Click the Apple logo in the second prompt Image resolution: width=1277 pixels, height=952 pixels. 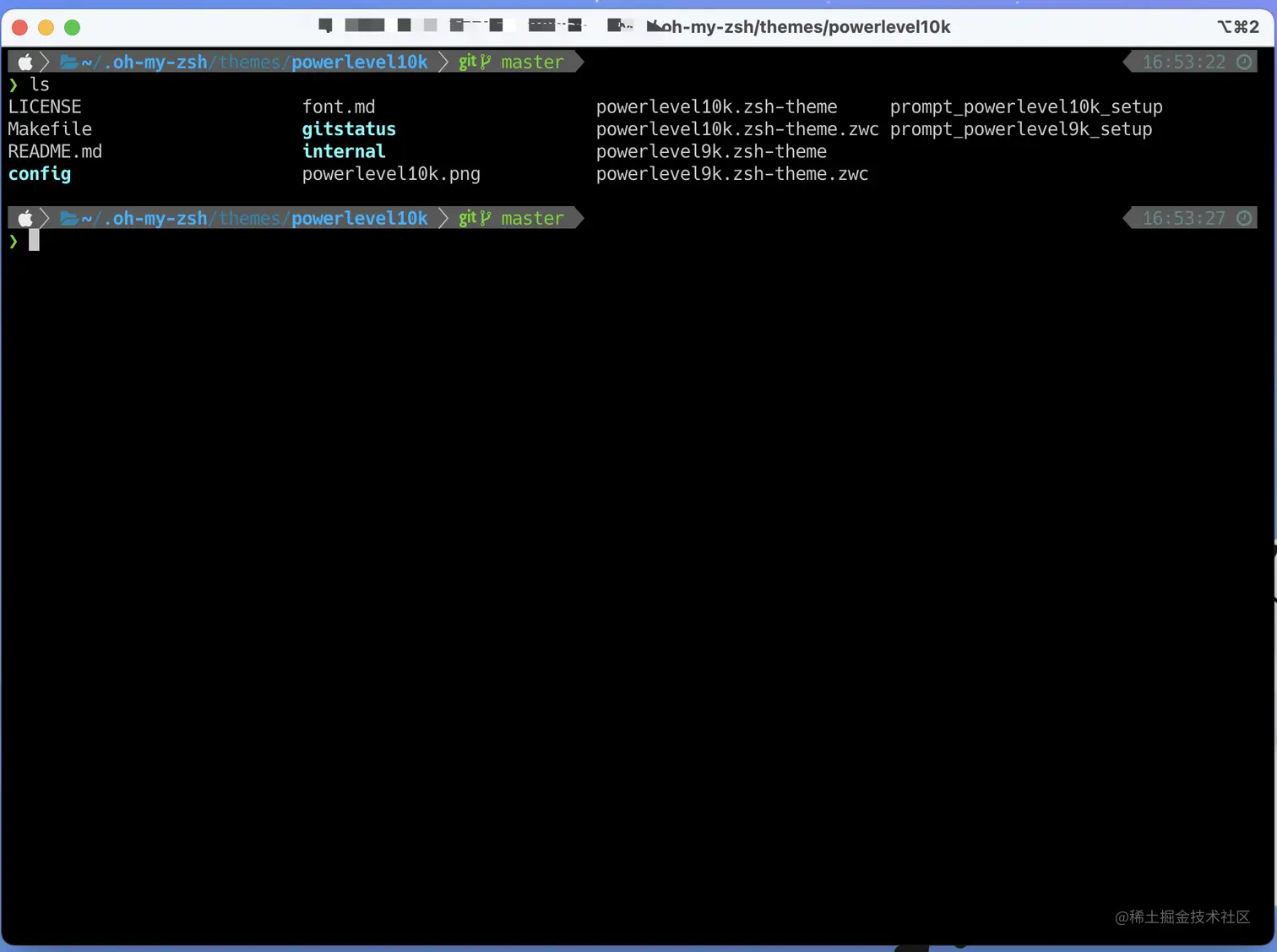pyautogui.click(x=25, y=218)
